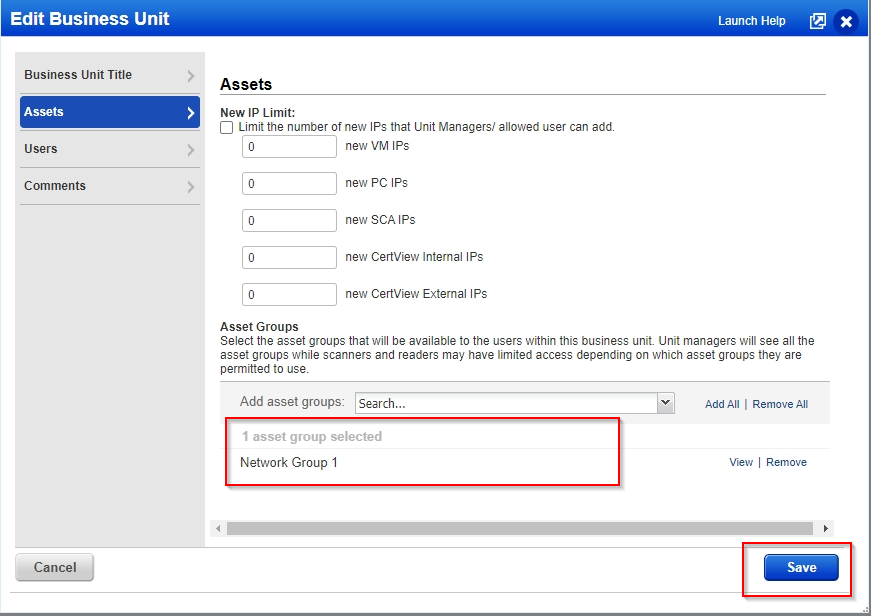Click the new VM IPs input field
The width and height of the screenshot is (871, 616).
click(288, 146)
